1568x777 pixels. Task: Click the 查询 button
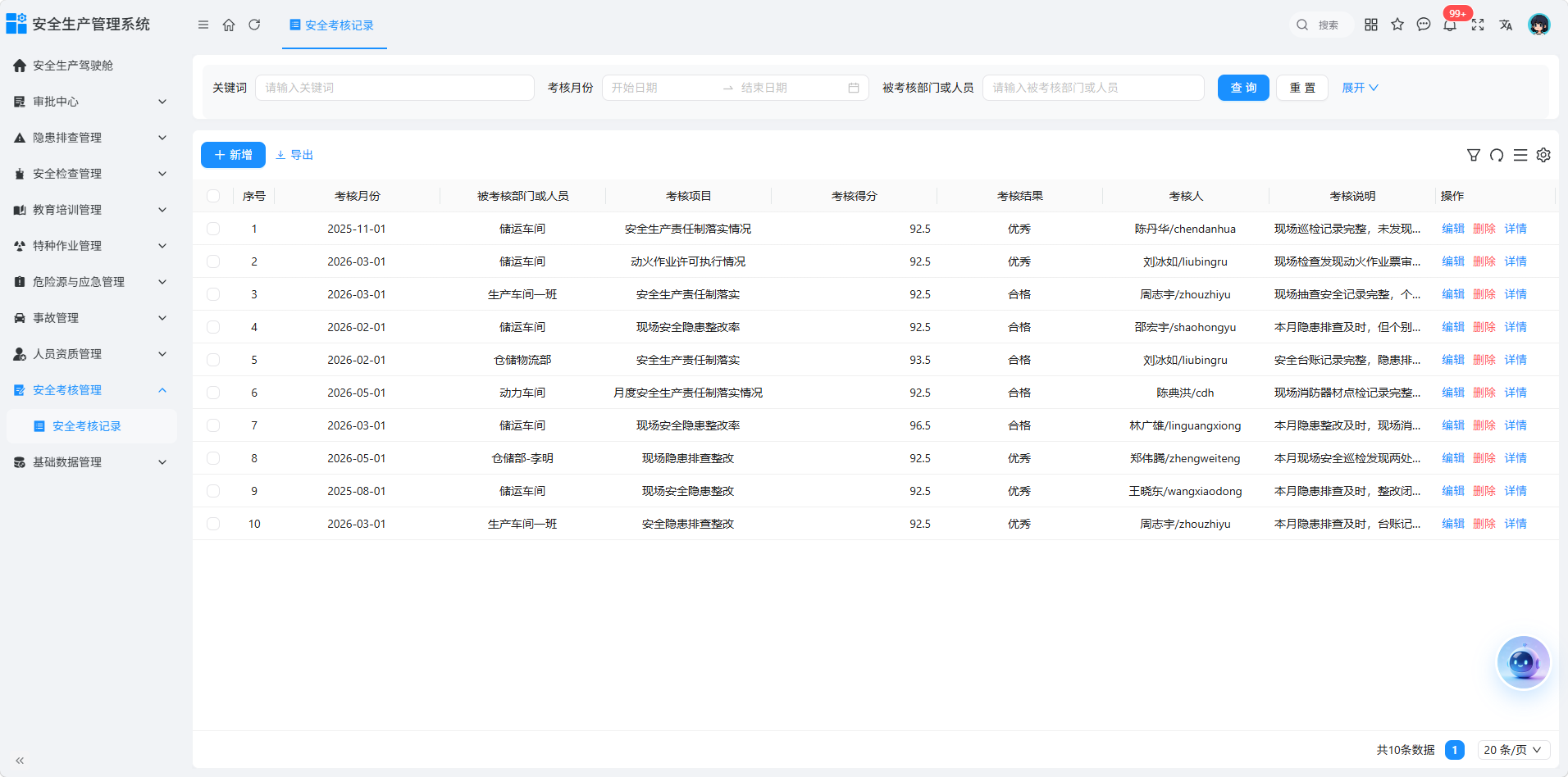coord(1243,88)
